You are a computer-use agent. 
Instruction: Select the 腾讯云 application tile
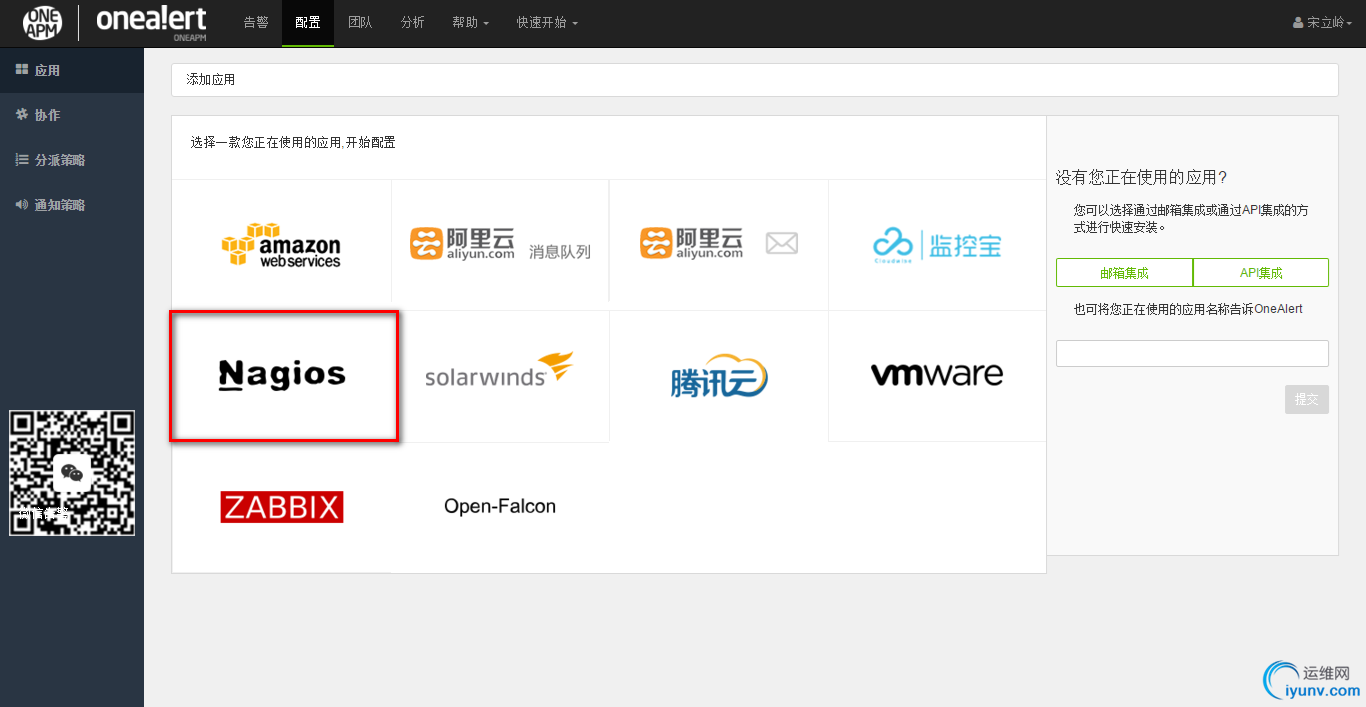coord(719,375)
